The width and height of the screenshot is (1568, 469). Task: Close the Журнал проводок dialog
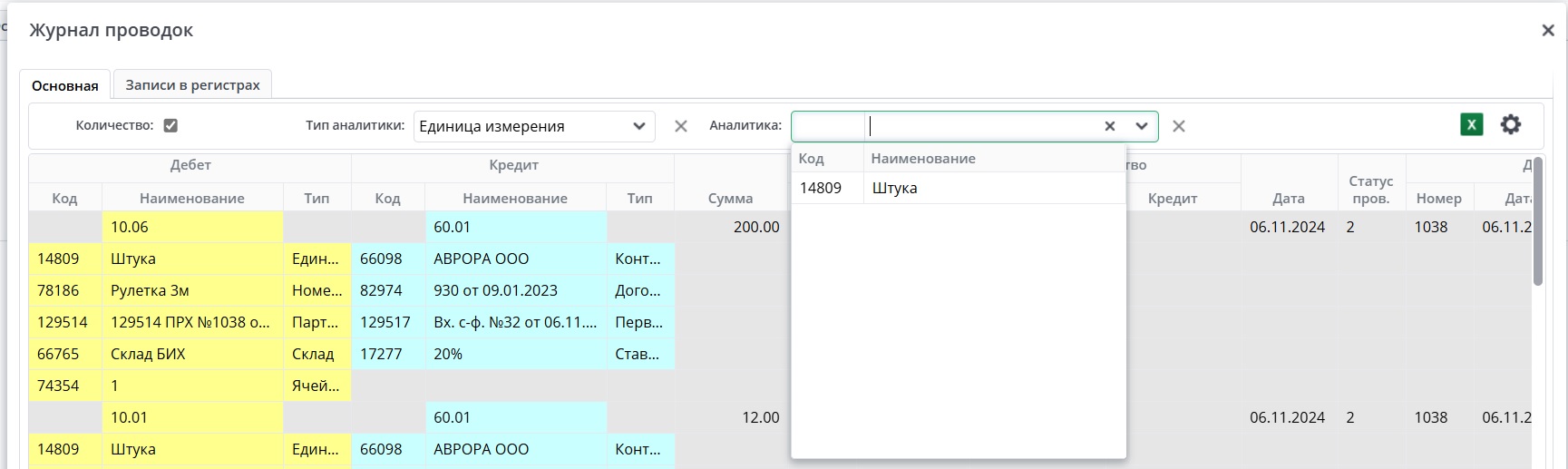click(1547, 31)
